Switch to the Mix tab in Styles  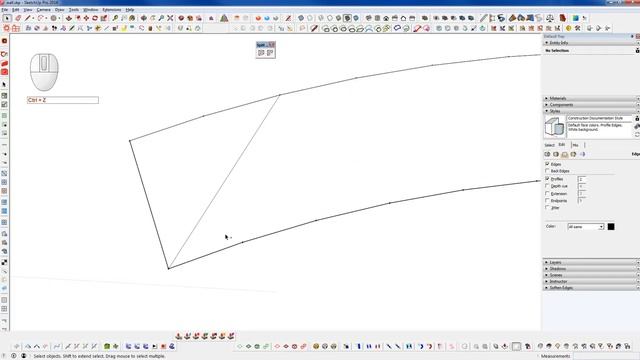pyautogui.click(x=575, y=145)
